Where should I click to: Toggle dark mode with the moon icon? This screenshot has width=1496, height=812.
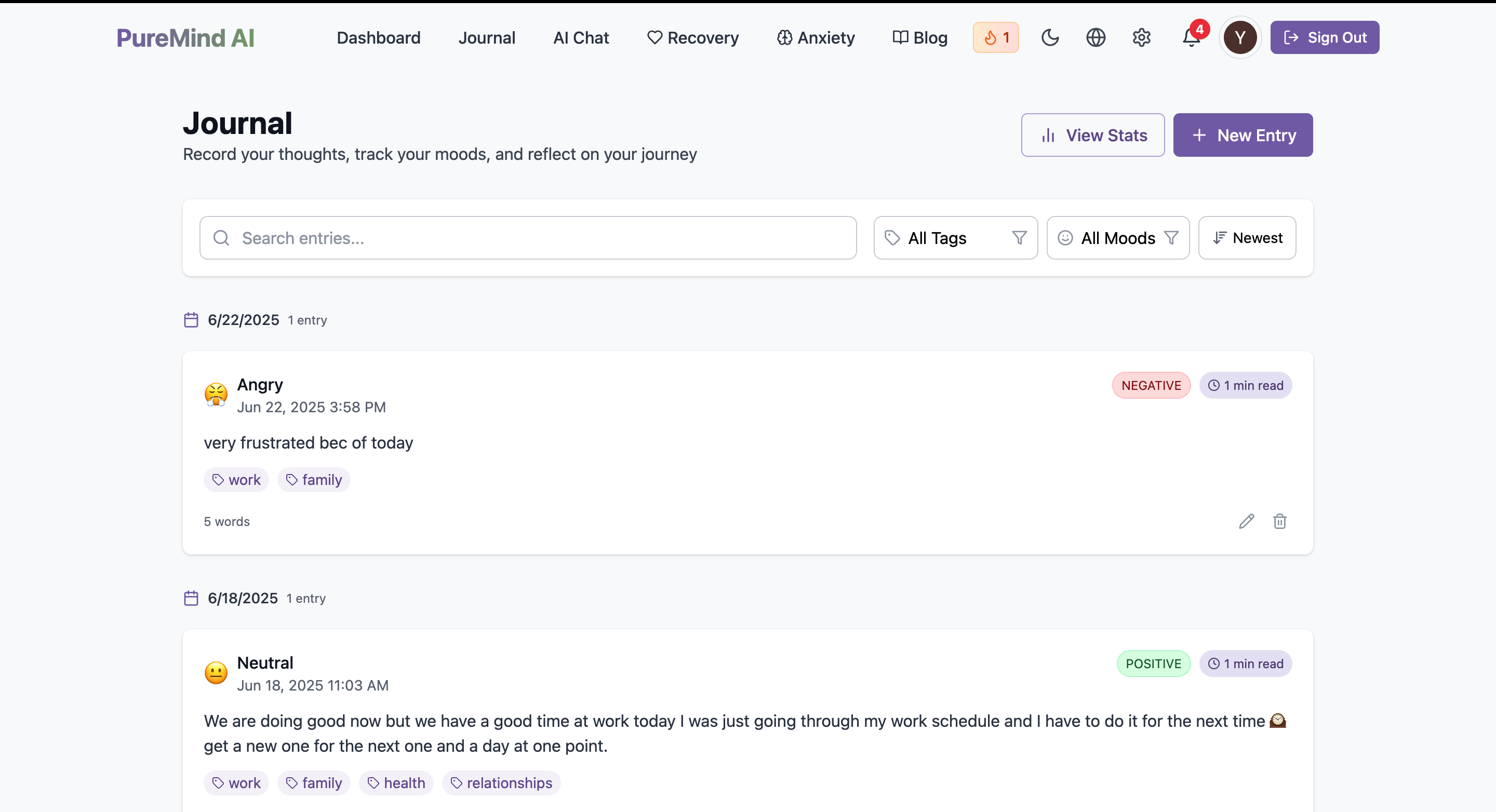pyautogui.click(x=1049, y=38)
